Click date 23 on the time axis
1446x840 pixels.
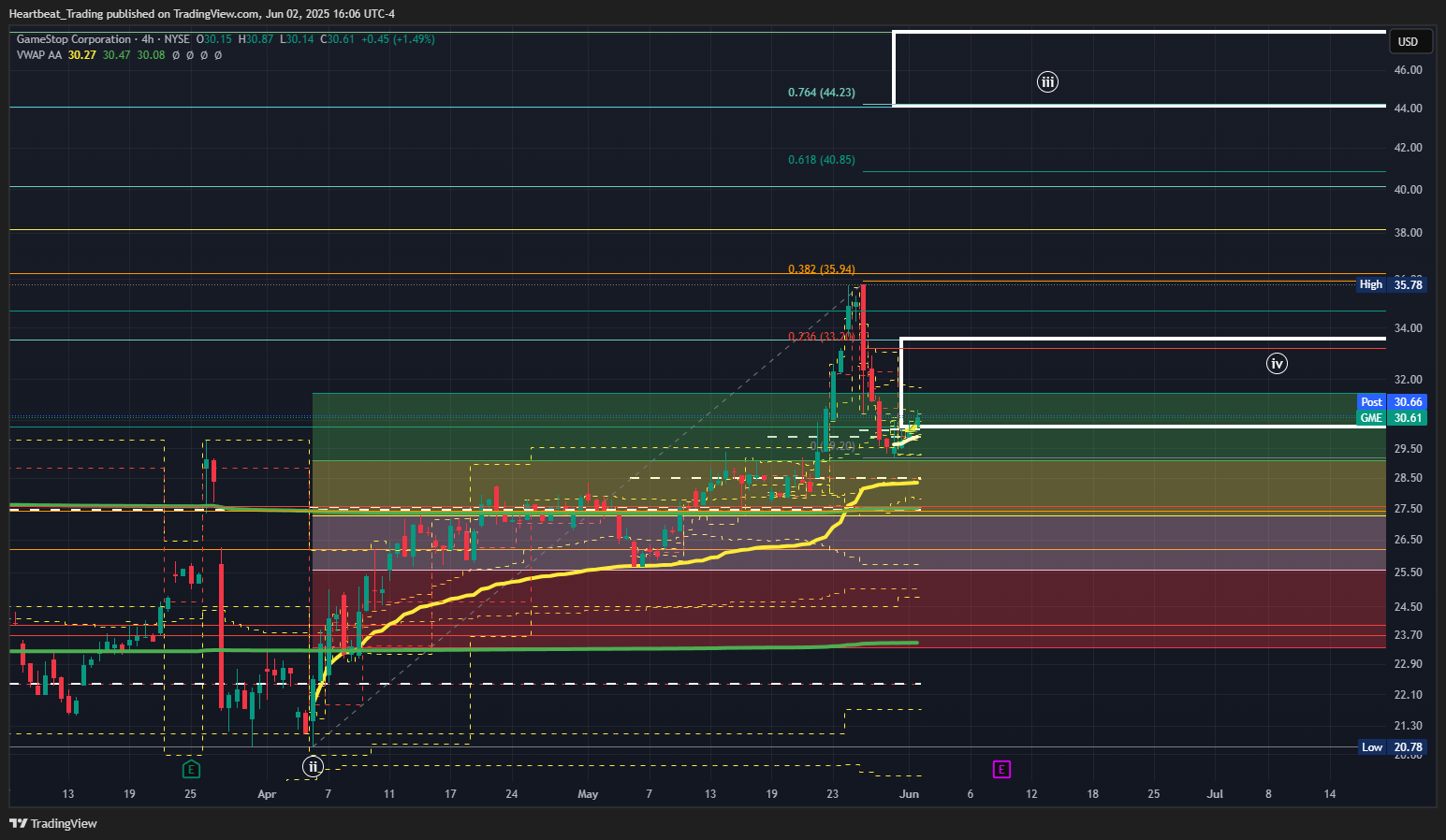[x=833, y=794]
